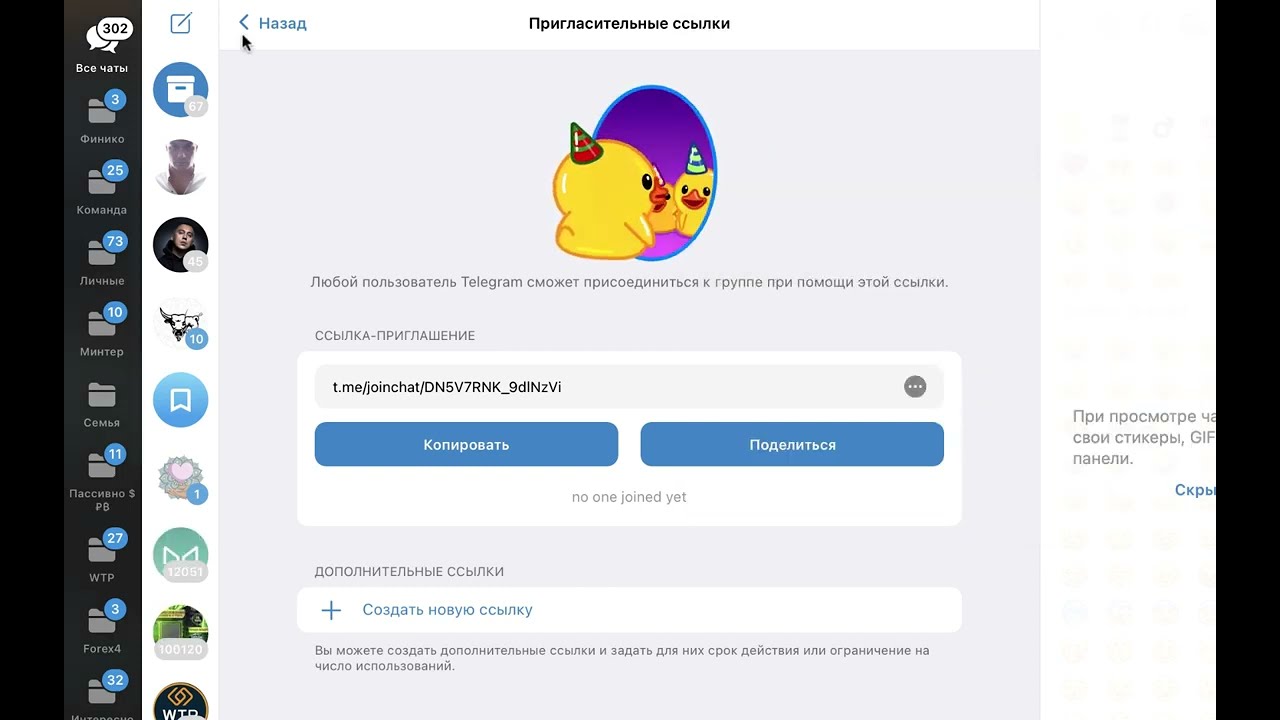Viewport: 1280px width, 720px height.
Task: Open the Saved Messages bookmark chat
Action: point(180,400)
